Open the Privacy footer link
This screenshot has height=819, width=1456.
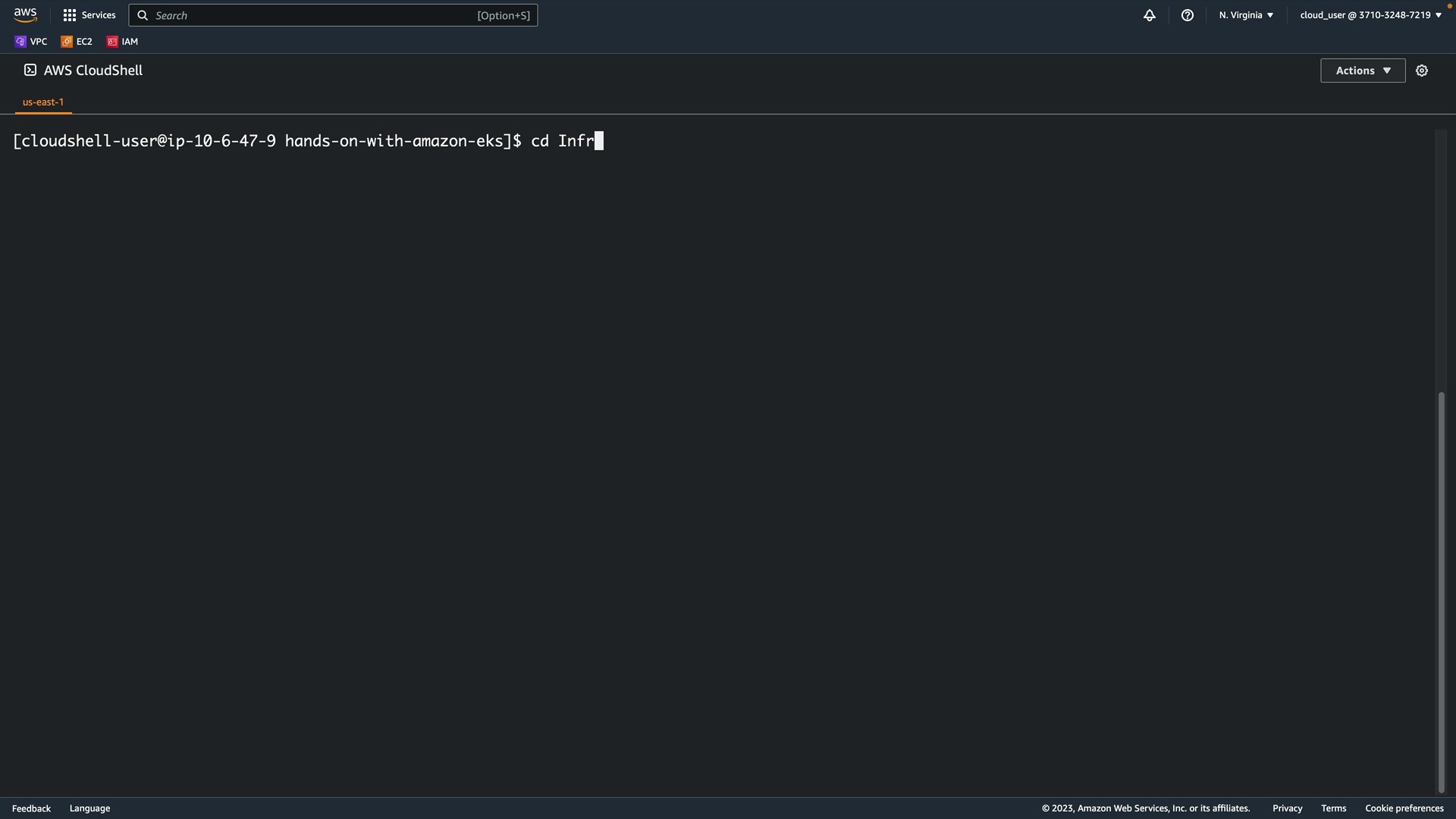coord(1287,808)
